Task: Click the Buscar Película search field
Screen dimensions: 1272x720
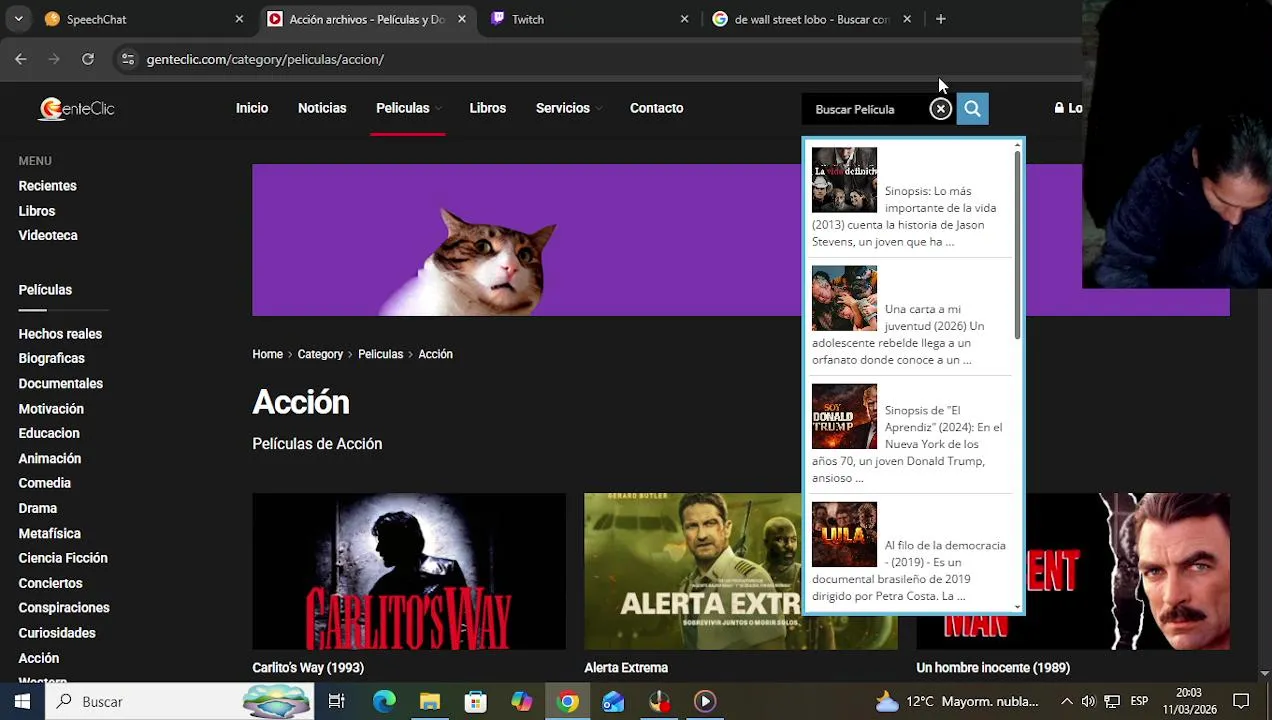Action: [x=865, y=109]
